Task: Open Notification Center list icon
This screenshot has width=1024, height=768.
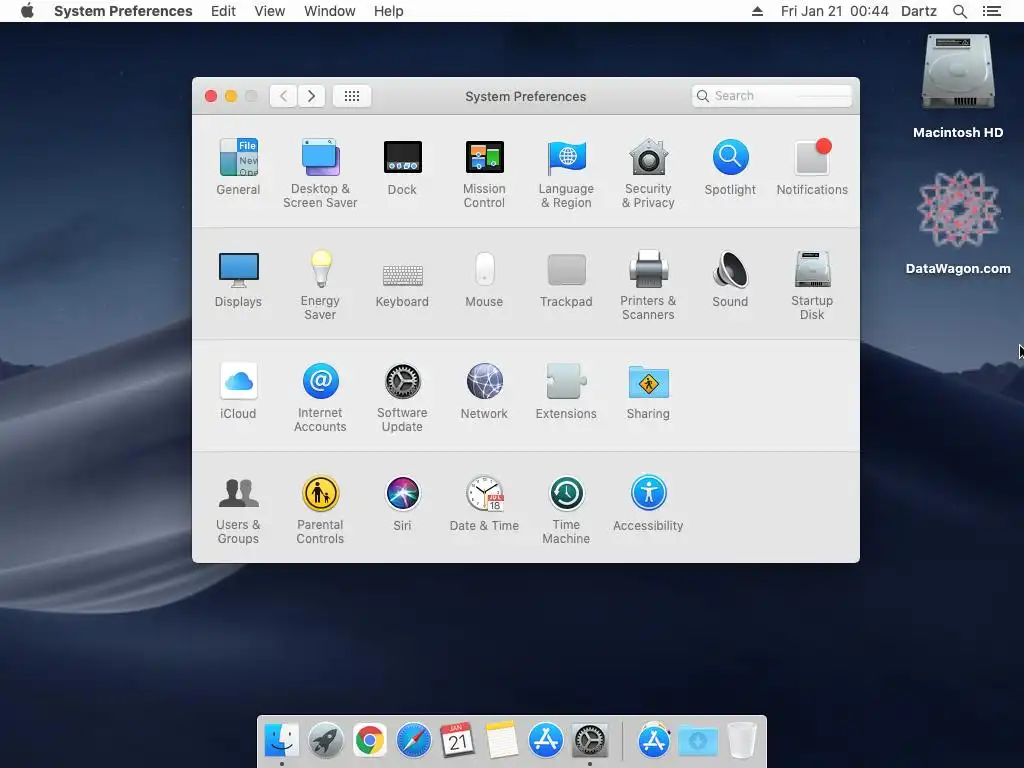Action: (x=992, y=11)
